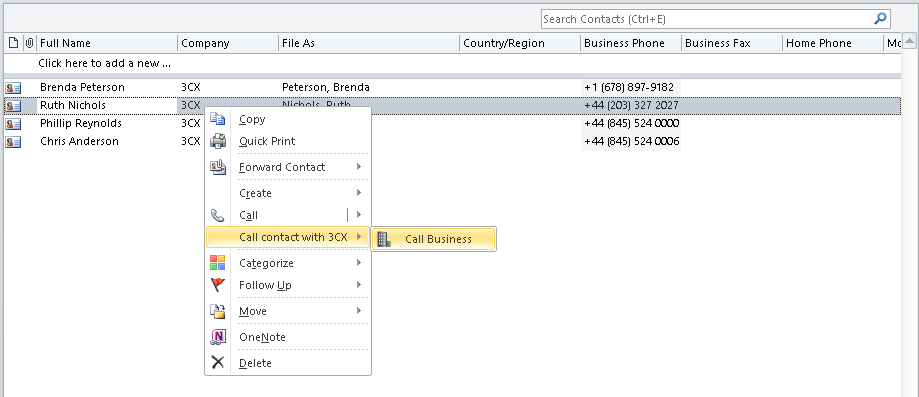919x397 pixels.
Task: Click the Delete X icon
Action: [217, 362]
